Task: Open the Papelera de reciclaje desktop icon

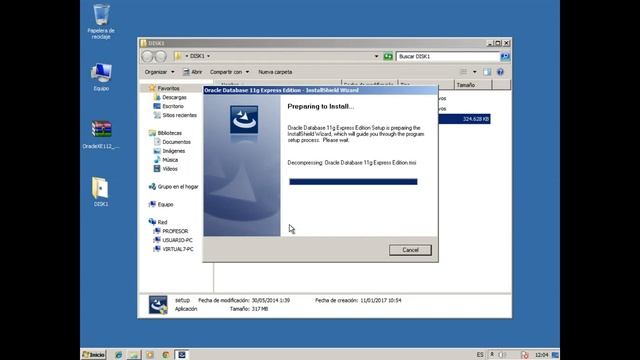Action: (101, 21)
